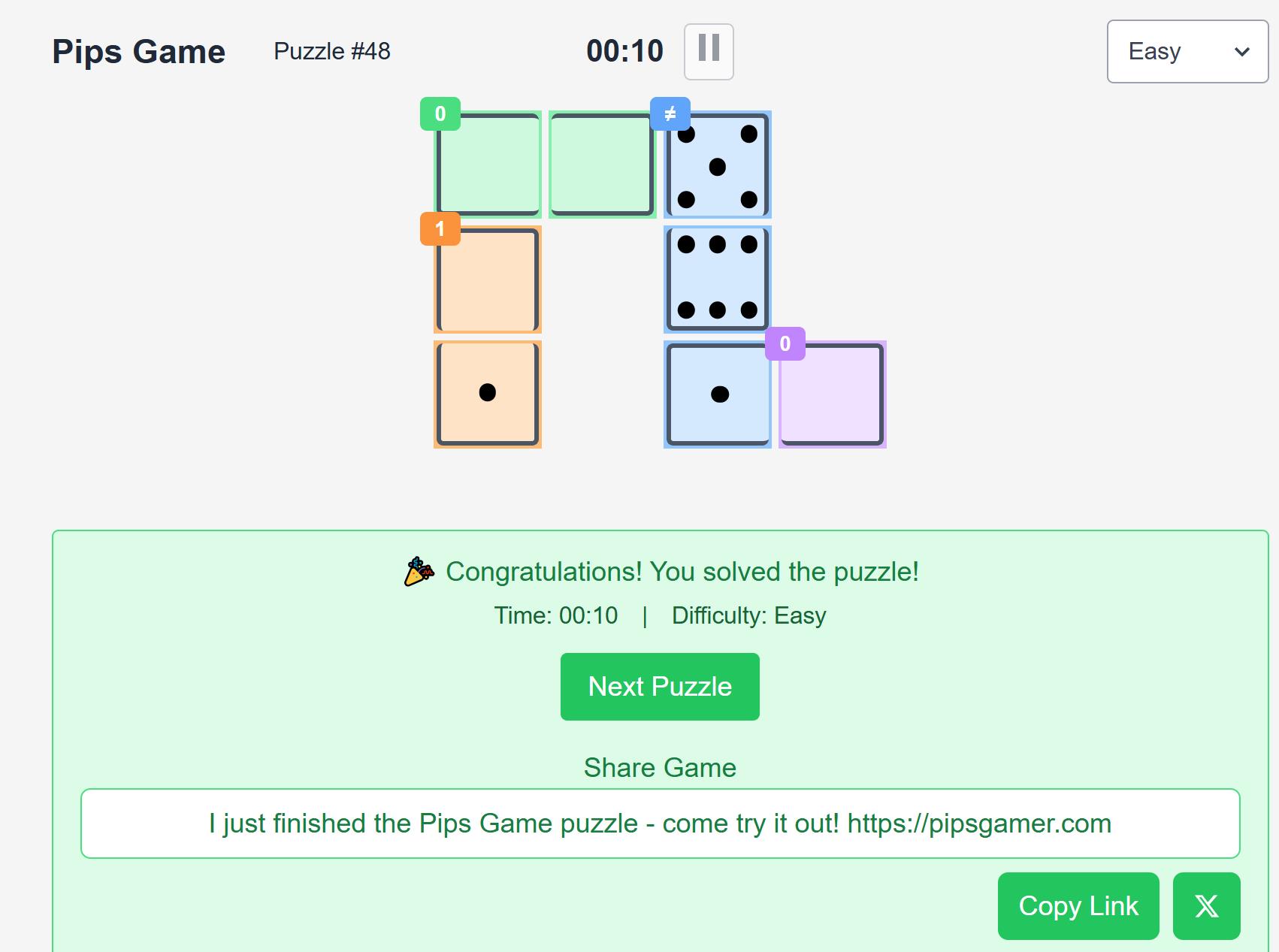Click the Next Puzzle button
The width and height of the screenshot is (1279, 952).
click(x=660, y=687)
